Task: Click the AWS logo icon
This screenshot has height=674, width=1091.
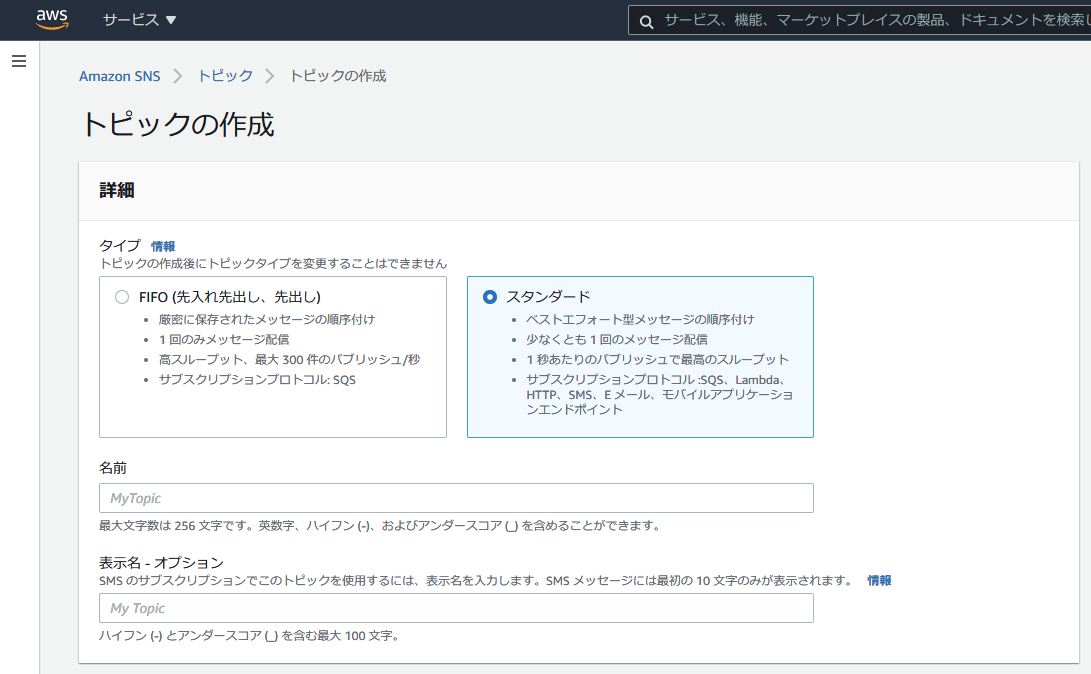Action: (52, 19)
